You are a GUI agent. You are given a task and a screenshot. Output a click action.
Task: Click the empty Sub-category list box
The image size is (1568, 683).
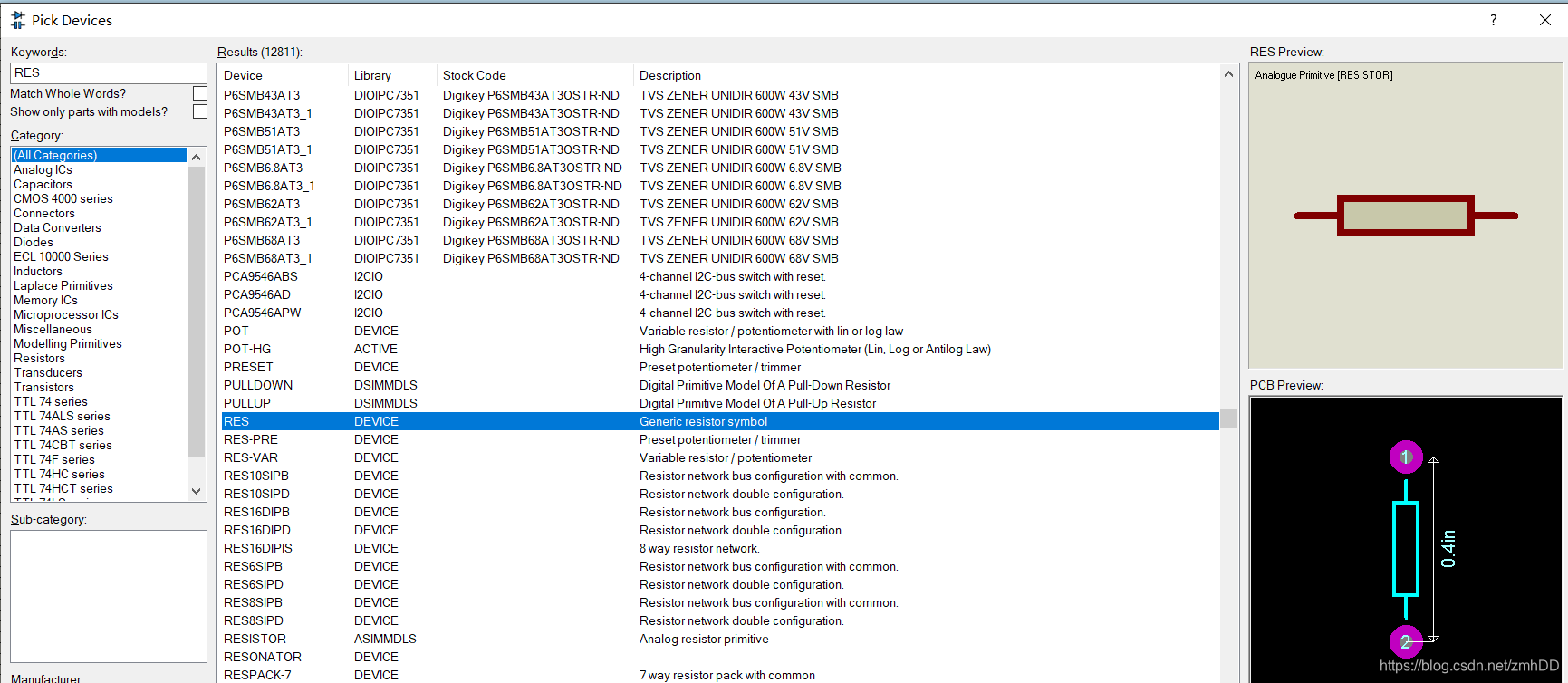pyautogui.click(x=109, y=596)
